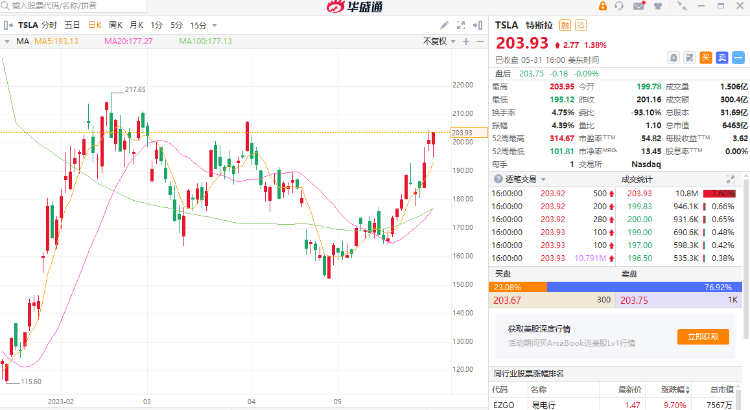Click the left panel collapse icon beside TSLA

(9, 25)
